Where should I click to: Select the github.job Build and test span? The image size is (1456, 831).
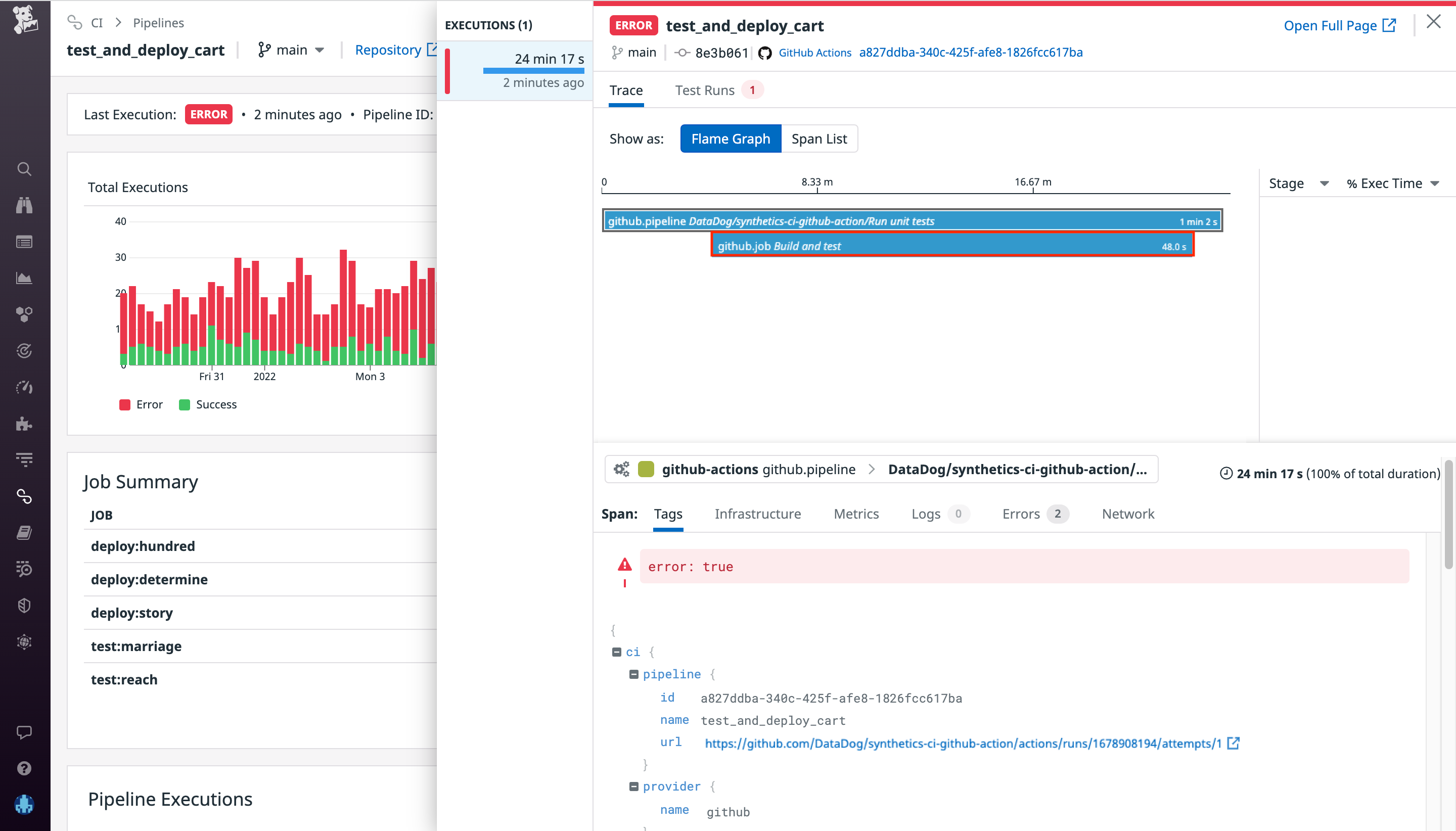[950, 246]
